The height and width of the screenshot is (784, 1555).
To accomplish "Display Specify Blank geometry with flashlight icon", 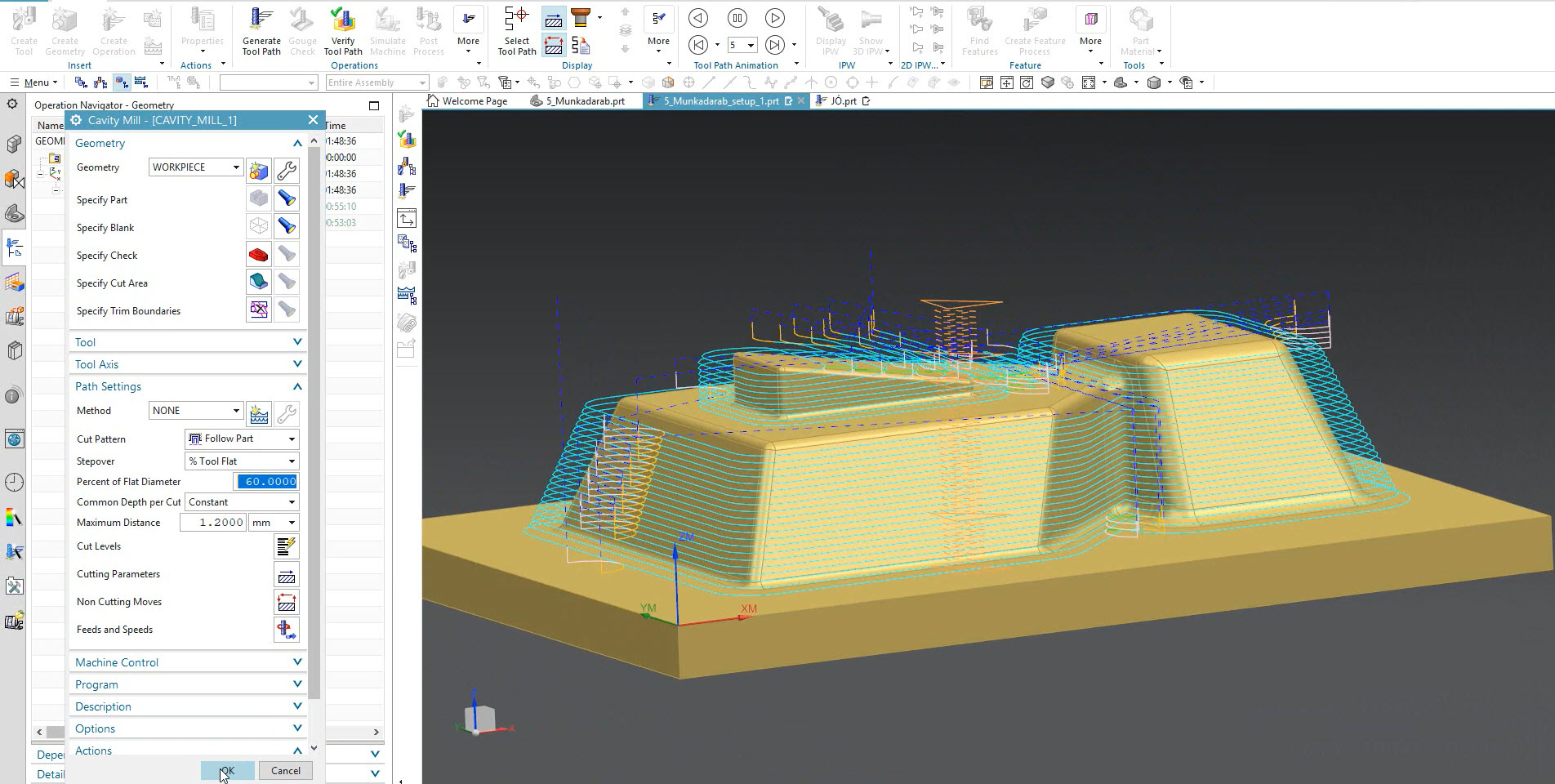I will point(286,227).
